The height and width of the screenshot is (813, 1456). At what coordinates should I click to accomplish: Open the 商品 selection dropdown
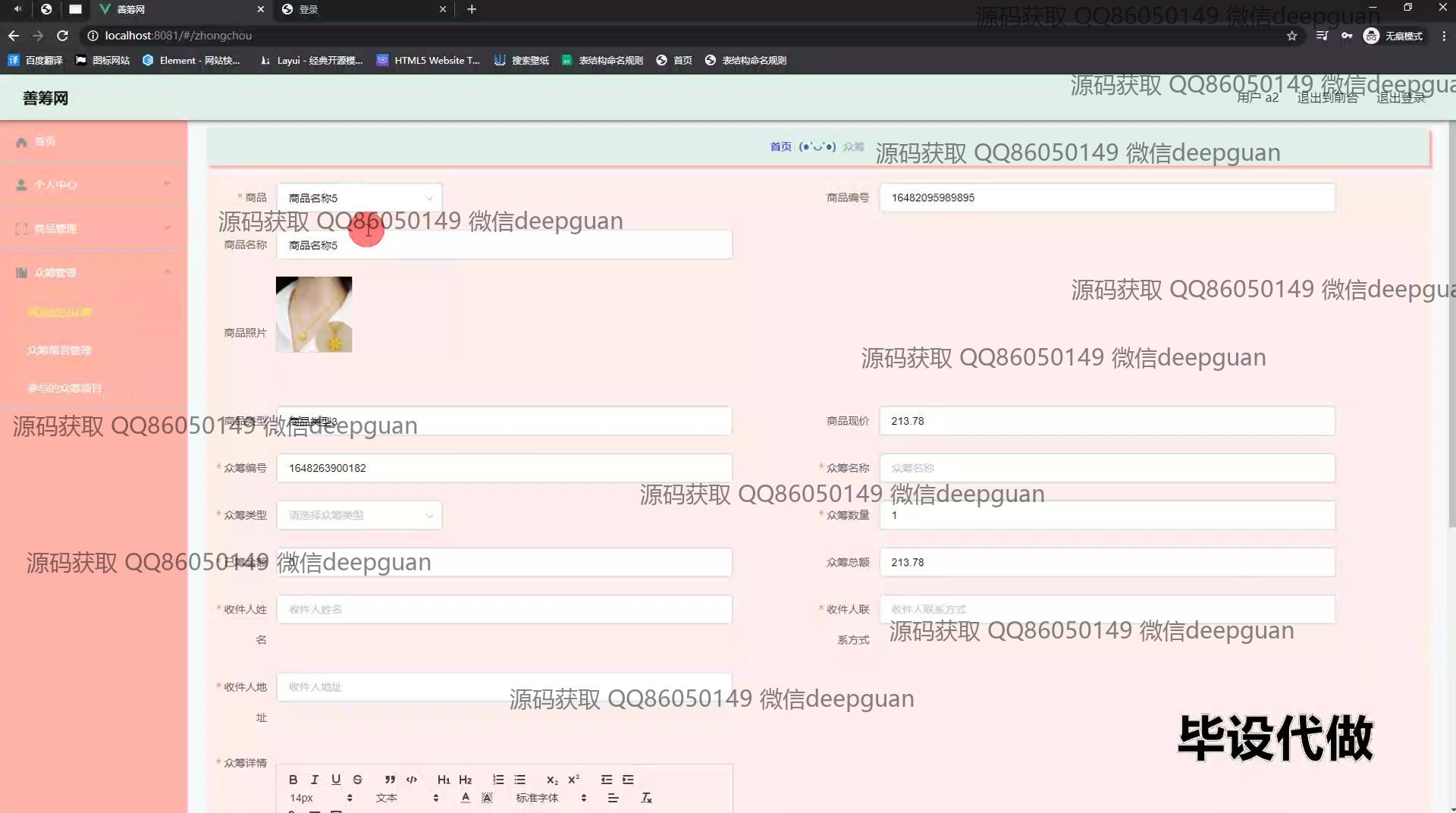tap(359, 198)
